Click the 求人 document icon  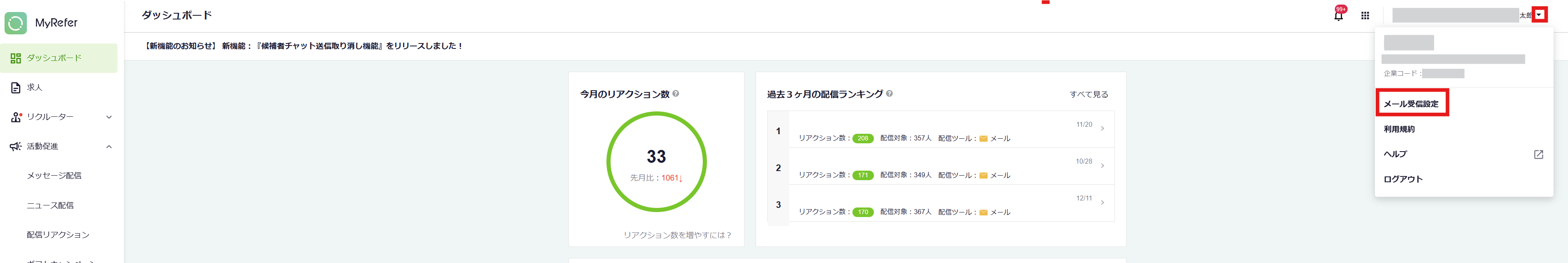pyautogui.click(x=16, y=88)
